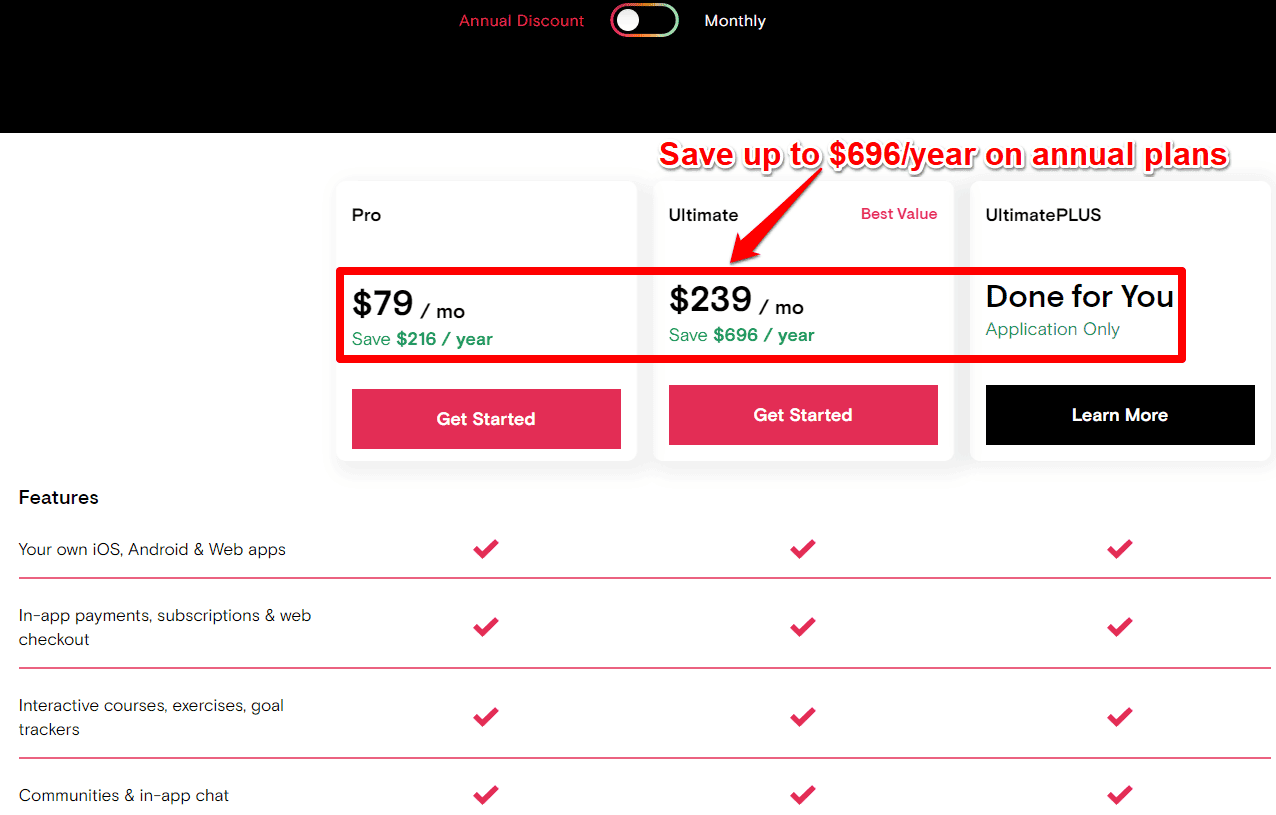Click the Communities & in-app chat feature label
The width and height of the screenshot is (1276, 815).
click(124, 796)
